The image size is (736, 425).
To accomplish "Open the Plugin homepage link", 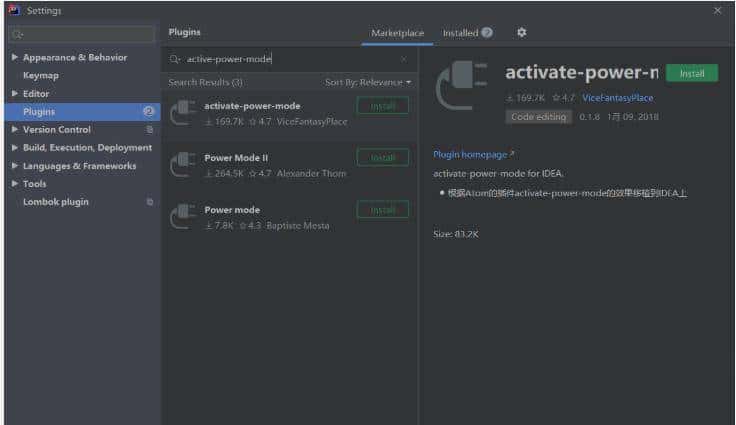I will (473, 155).
